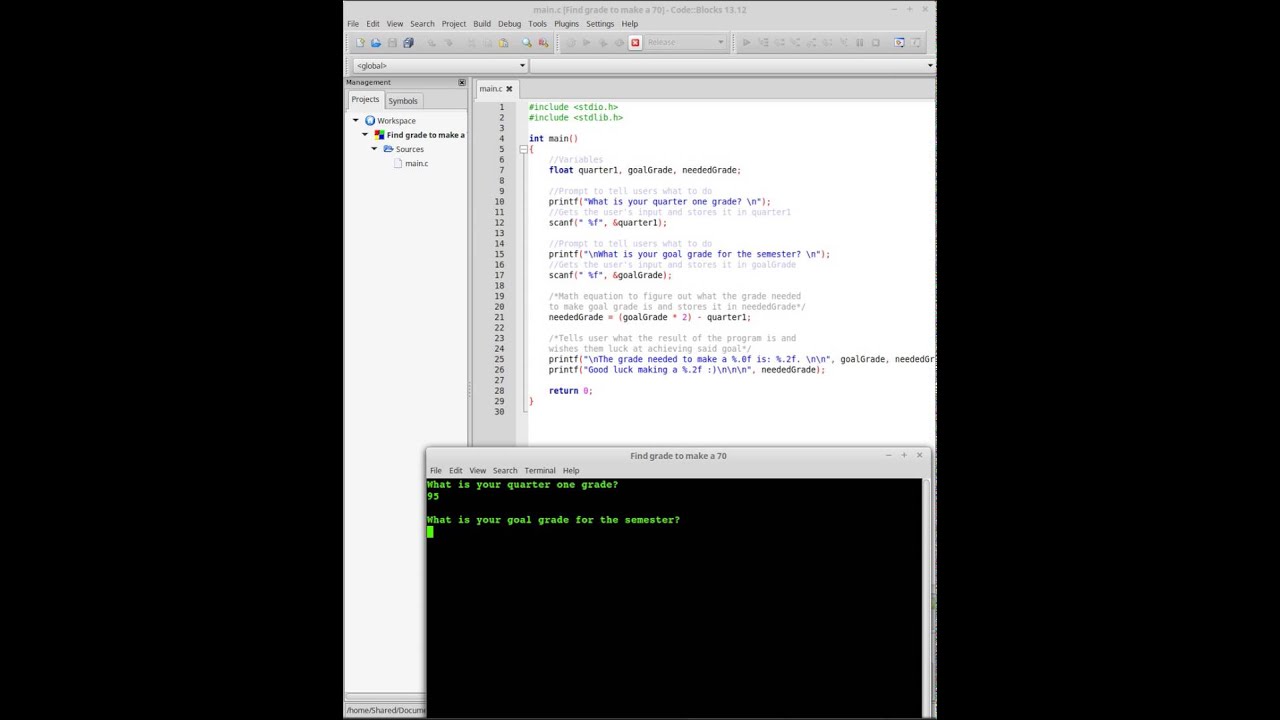Open the Debugging windows icon

point(899,42)
